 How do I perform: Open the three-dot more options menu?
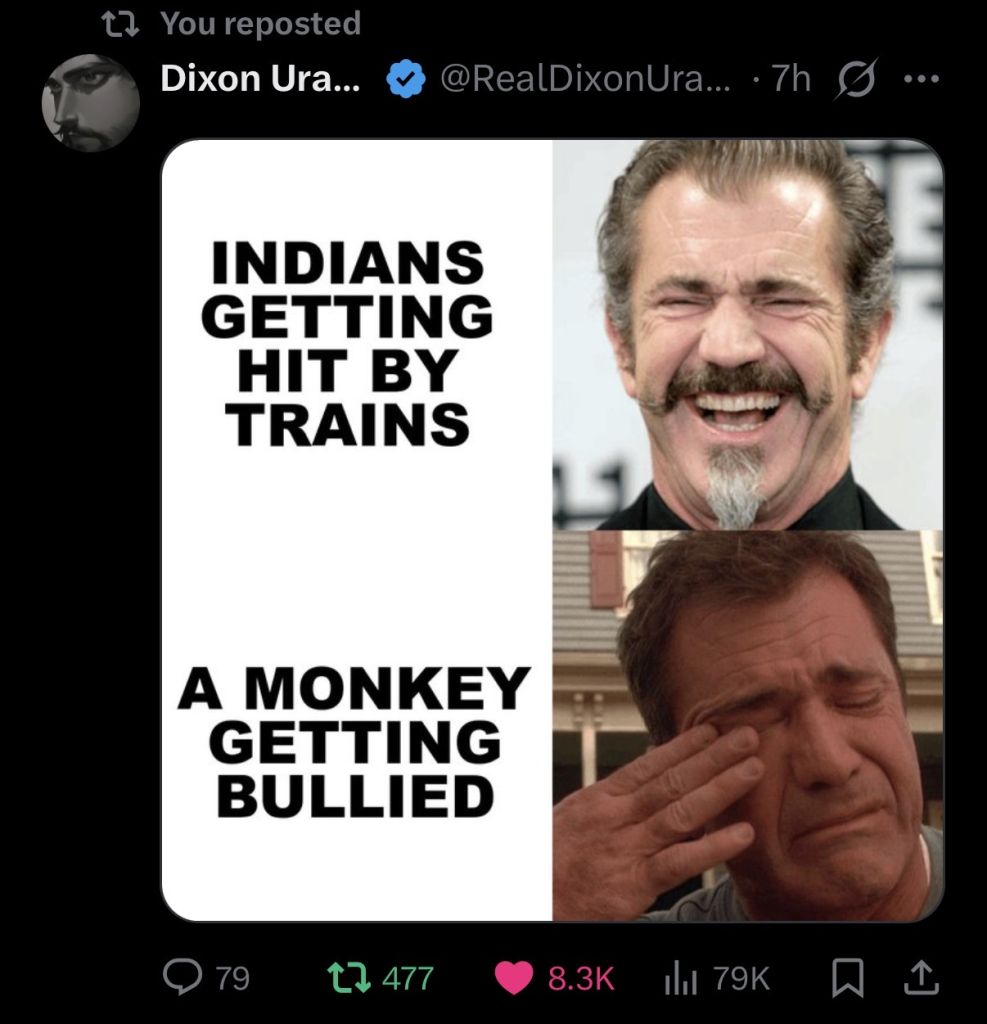tap(921, 79)
